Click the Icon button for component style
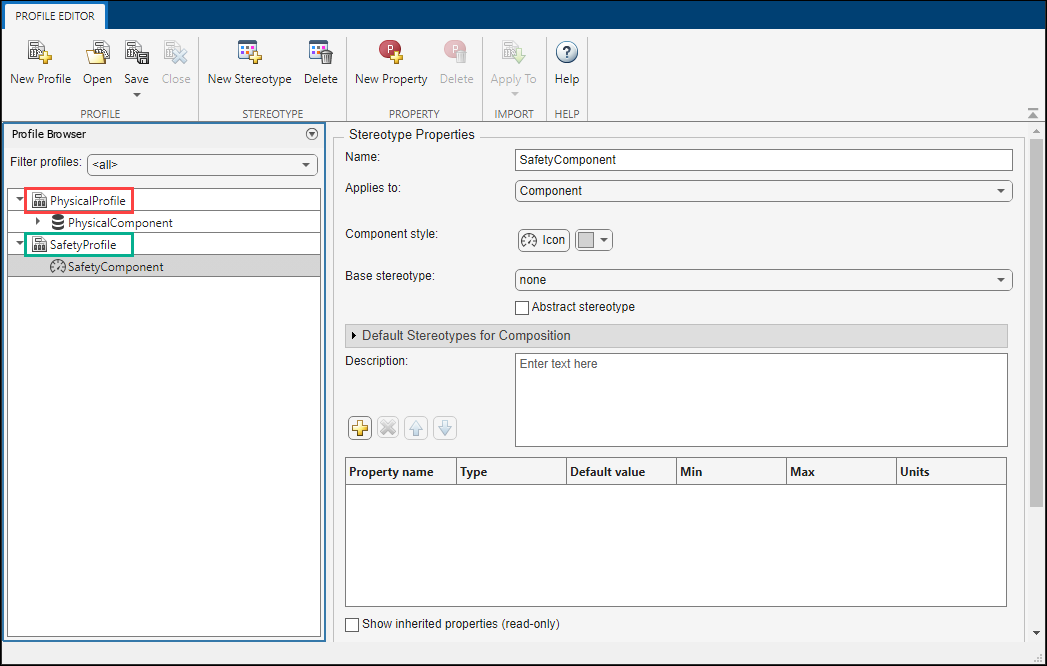The image size is (1047, 666). coord(543,240)
